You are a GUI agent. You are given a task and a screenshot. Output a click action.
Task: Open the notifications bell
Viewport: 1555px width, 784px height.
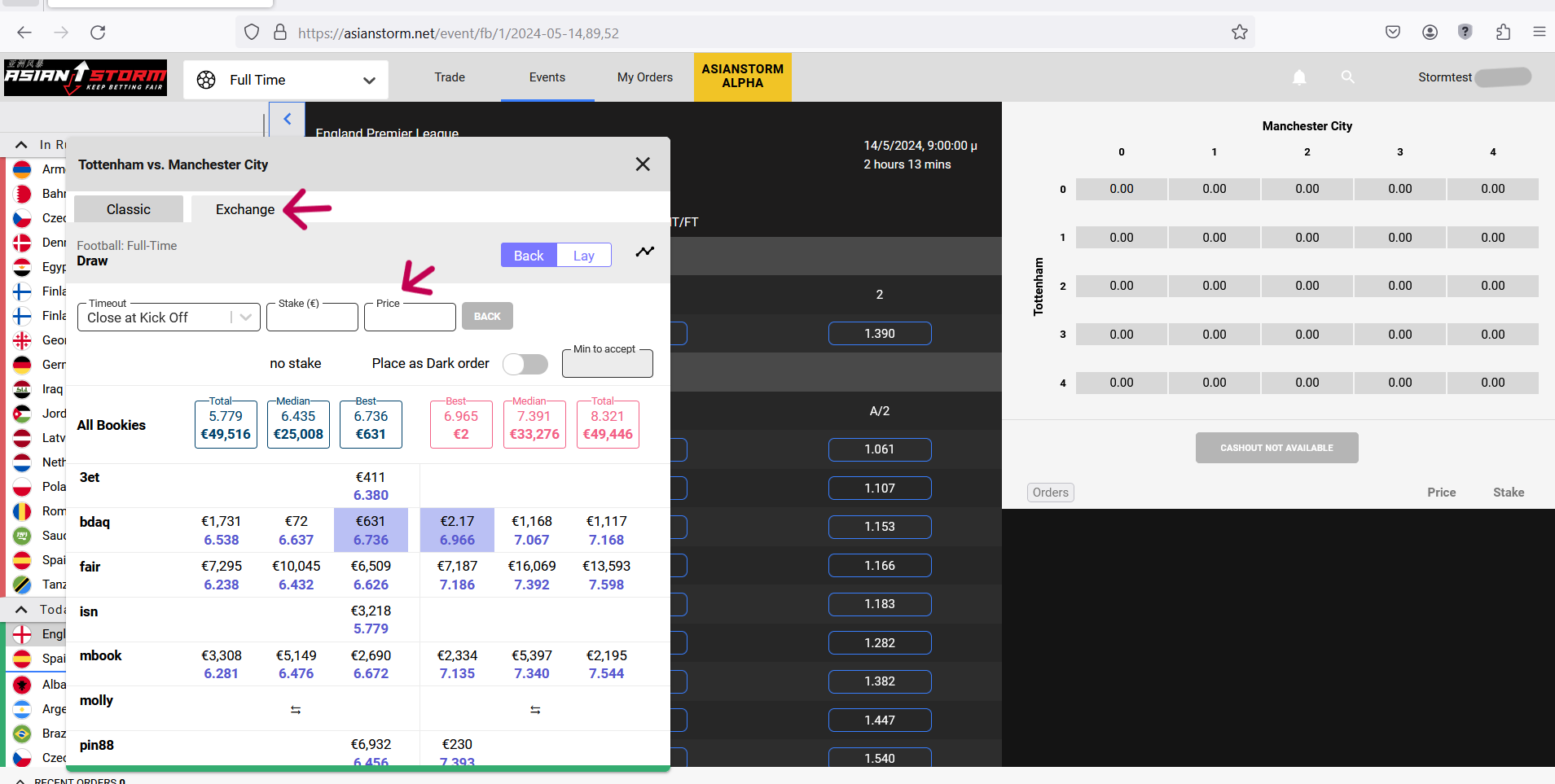[x=1299, y=77]
